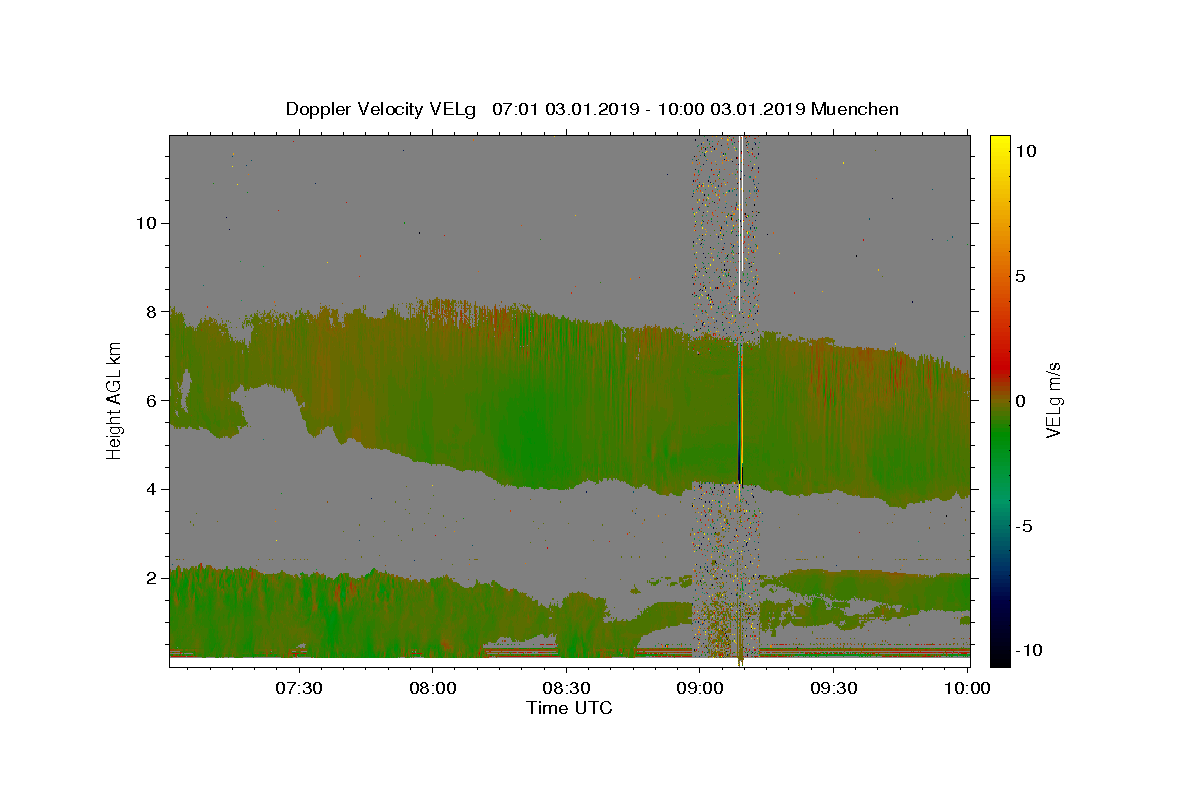
Task: Click the white vertical line near 09:10
Action: click(740, 222)
